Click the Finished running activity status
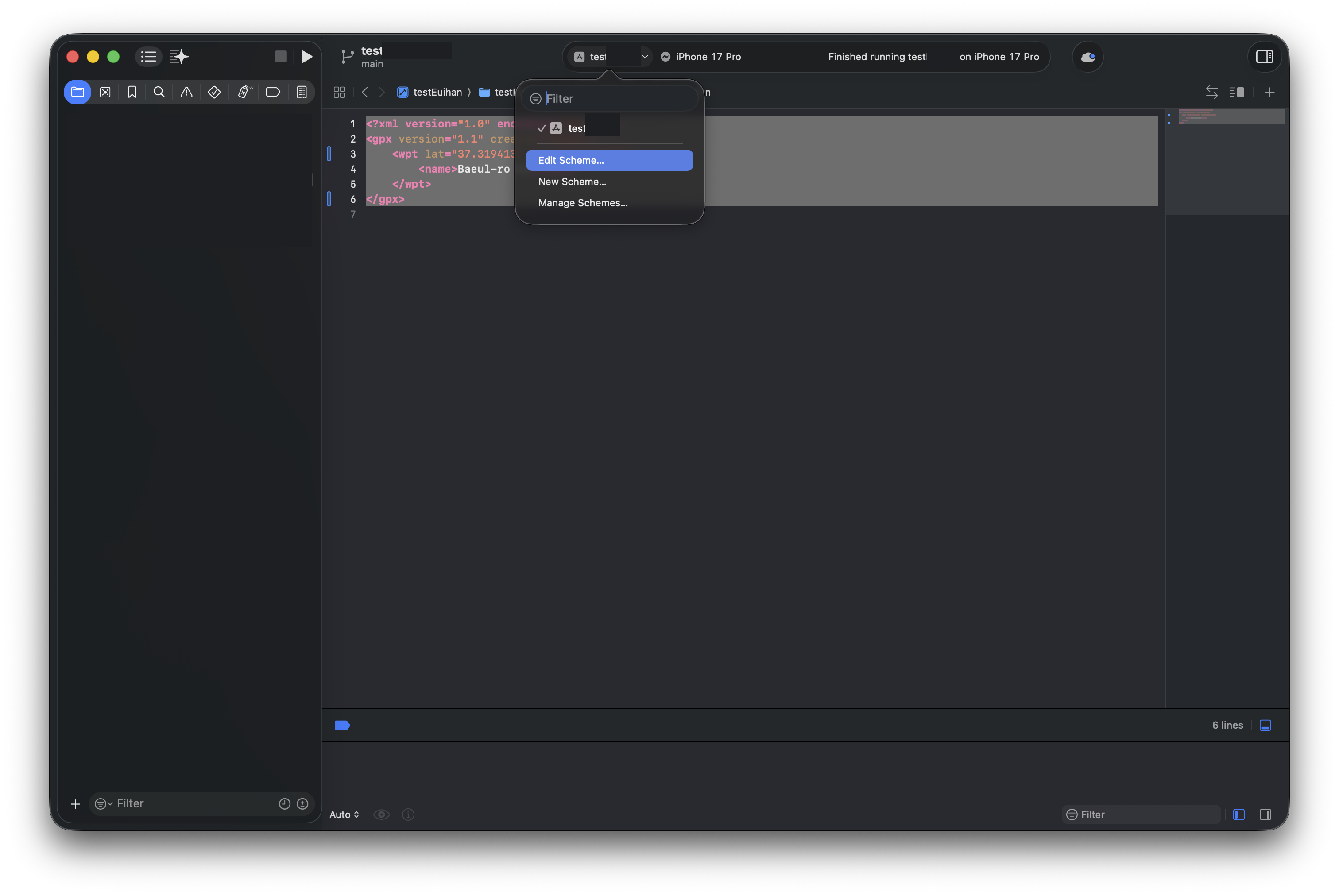This screenshot has height=896, width=1339. pyautogui.click(x=933, y=57)
